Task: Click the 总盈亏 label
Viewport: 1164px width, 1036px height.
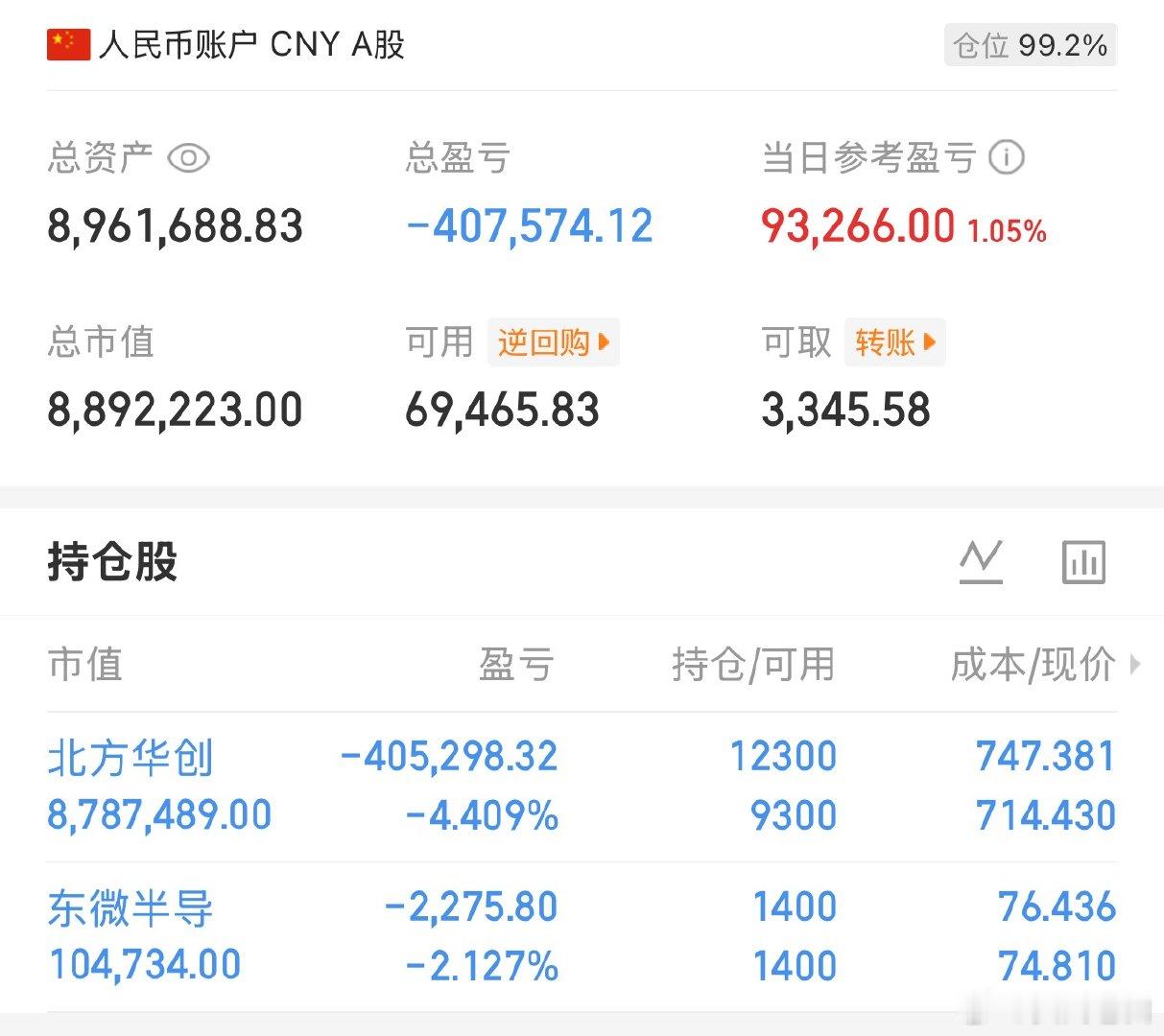Action: click(x=458, y=158)
